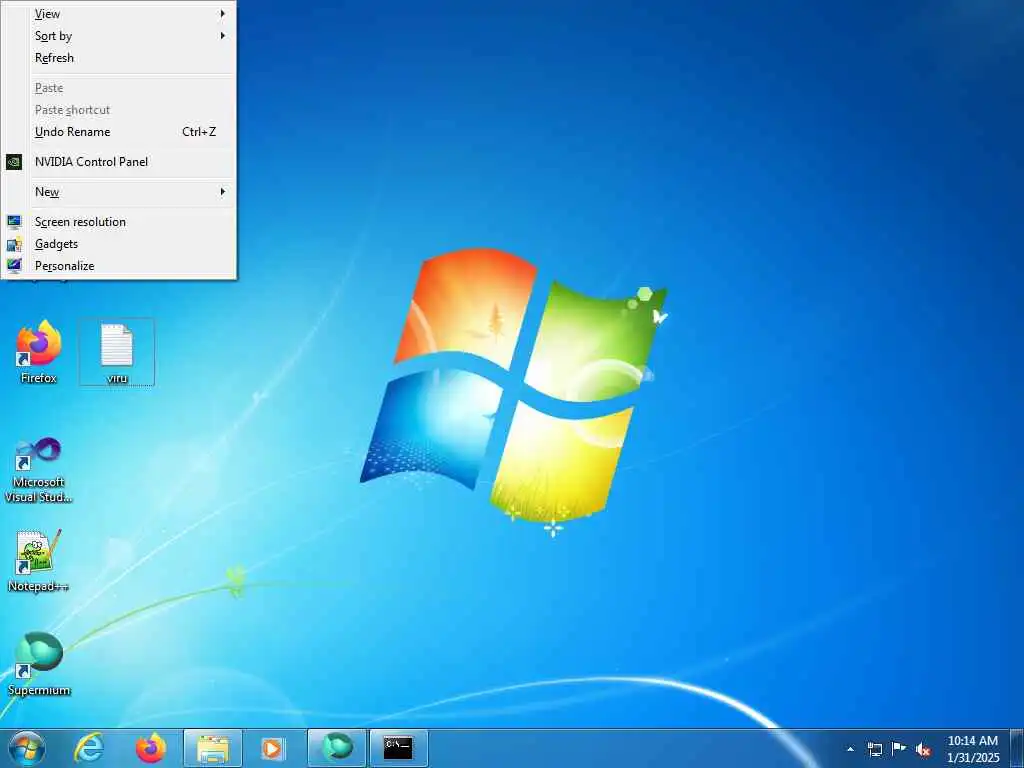
Task: Open Gadgets from the context menu
Action: coord(118,244)
